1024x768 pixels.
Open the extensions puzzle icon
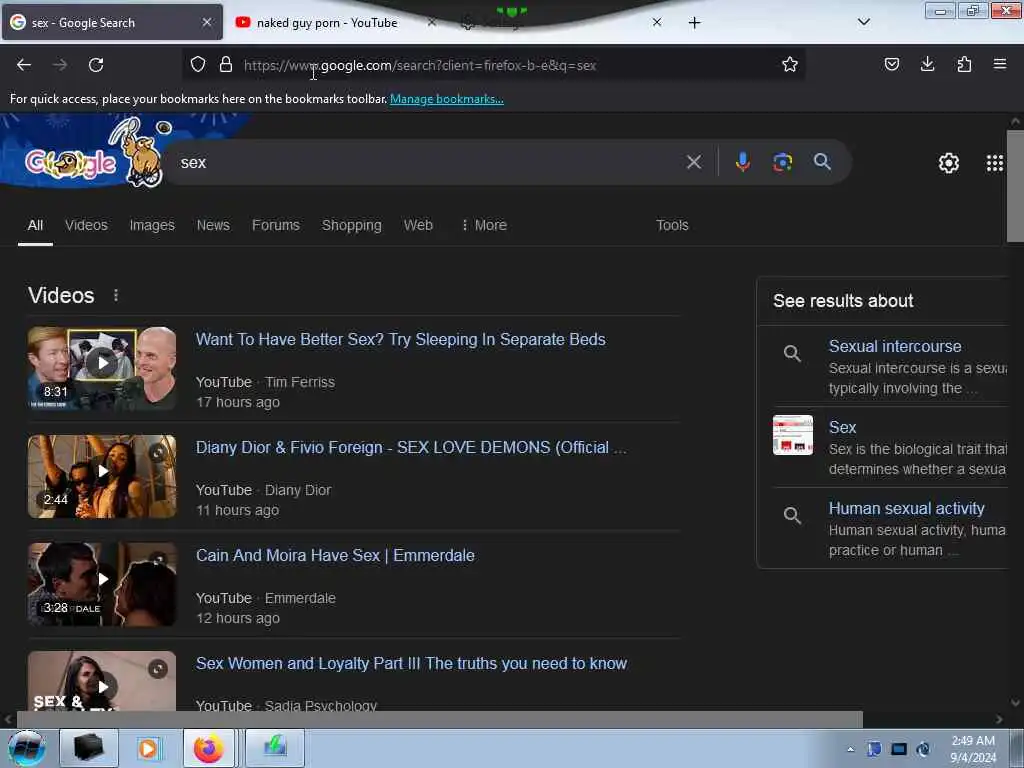pyautogui.click(x=964, y=64)
